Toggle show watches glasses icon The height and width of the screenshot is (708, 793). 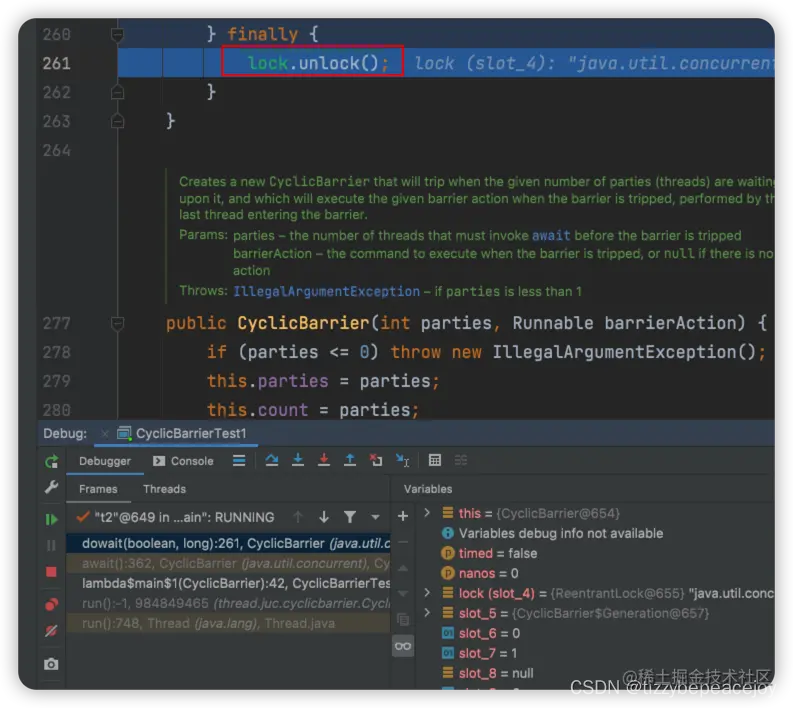coord(403,646)
